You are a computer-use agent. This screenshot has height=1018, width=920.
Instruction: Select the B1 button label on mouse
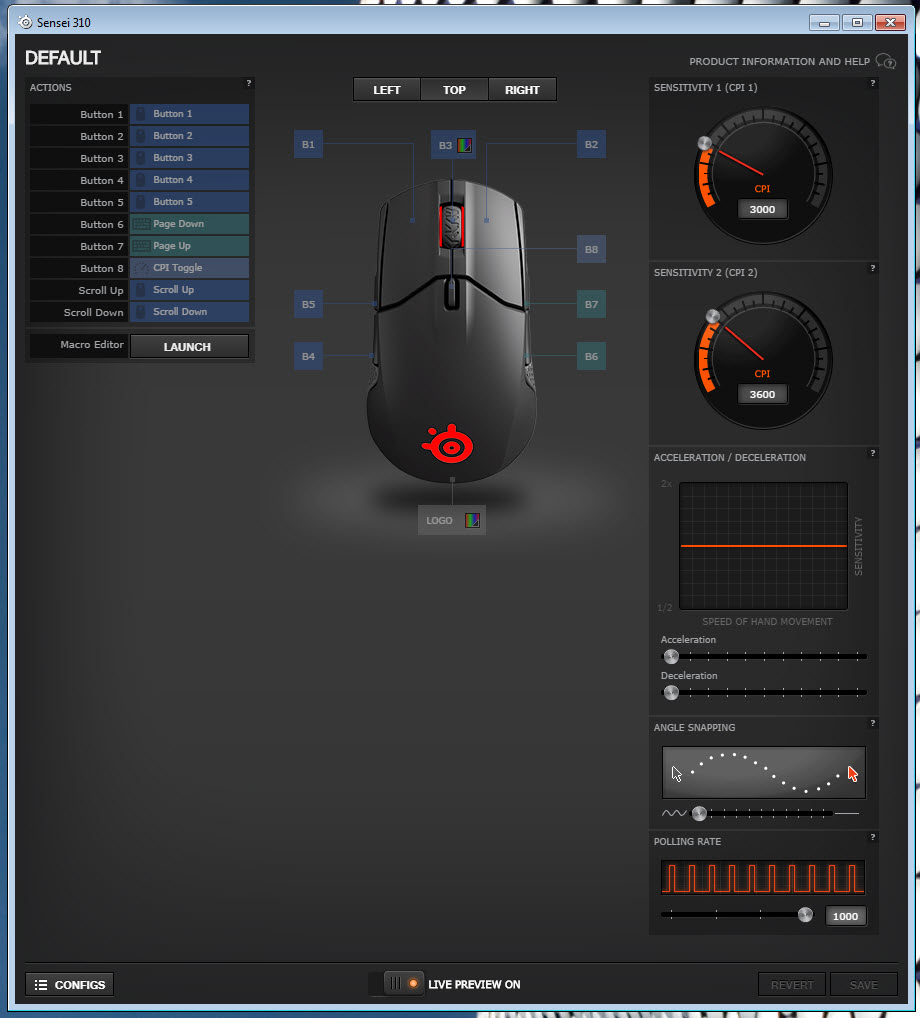coord(308,144)
